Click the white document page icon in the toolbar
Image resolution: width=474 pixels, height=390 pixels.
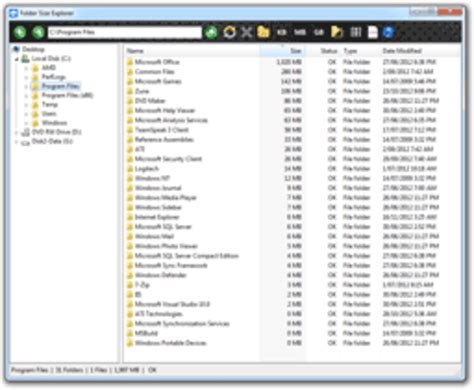[373, 32]
